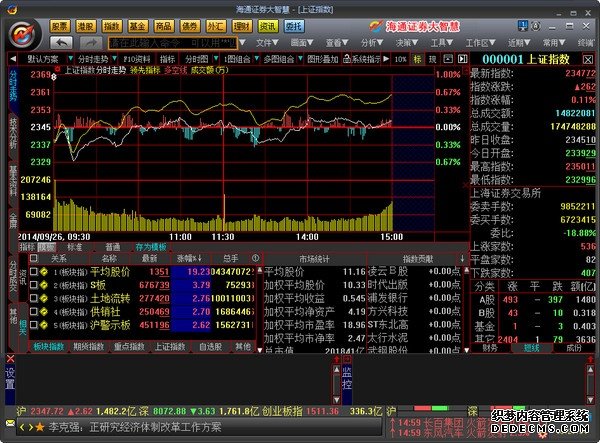Open the 工具 dropdown menu

coord(442,42)
